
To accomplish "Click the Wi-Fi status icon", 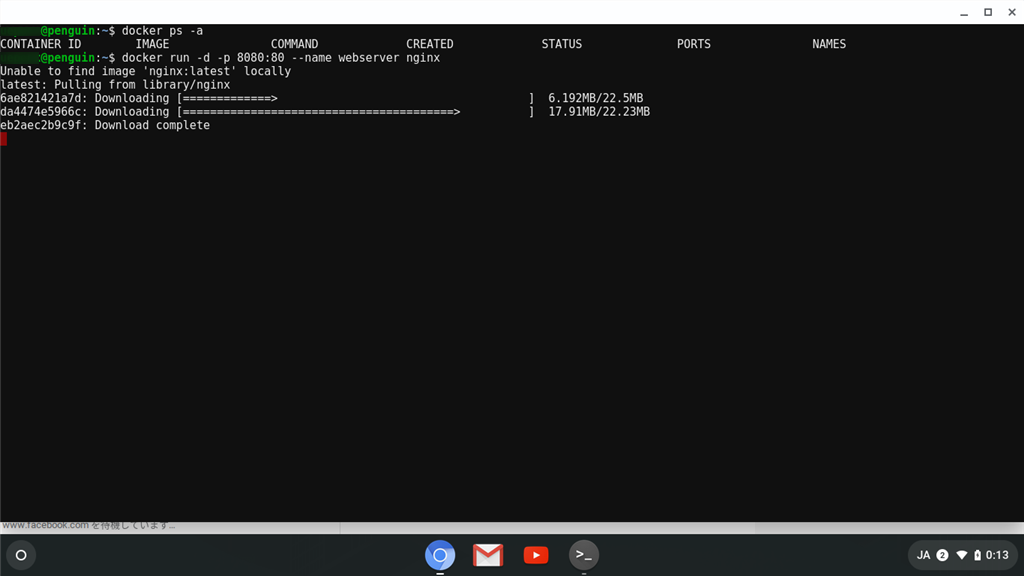I will 962,555.
